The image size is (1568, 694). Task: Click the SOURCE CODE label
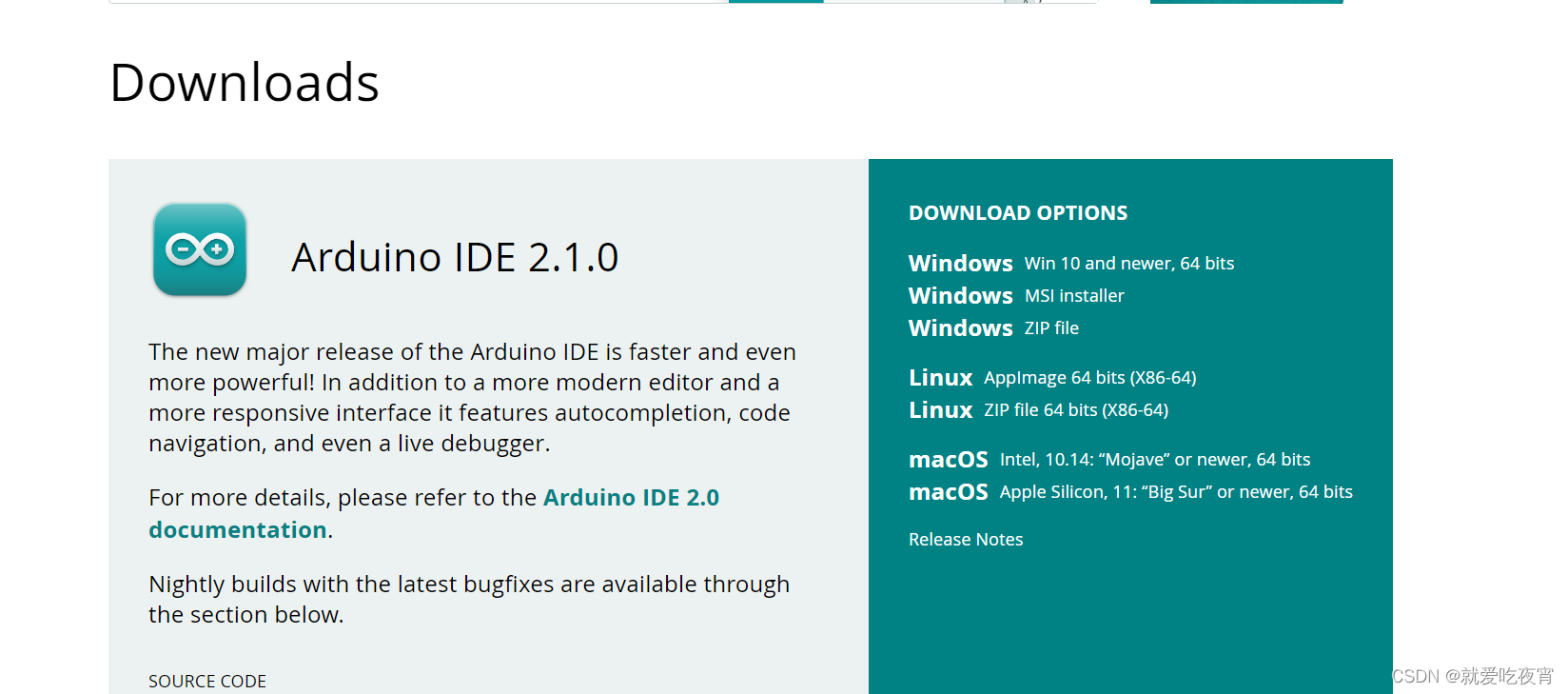(207, 682)
